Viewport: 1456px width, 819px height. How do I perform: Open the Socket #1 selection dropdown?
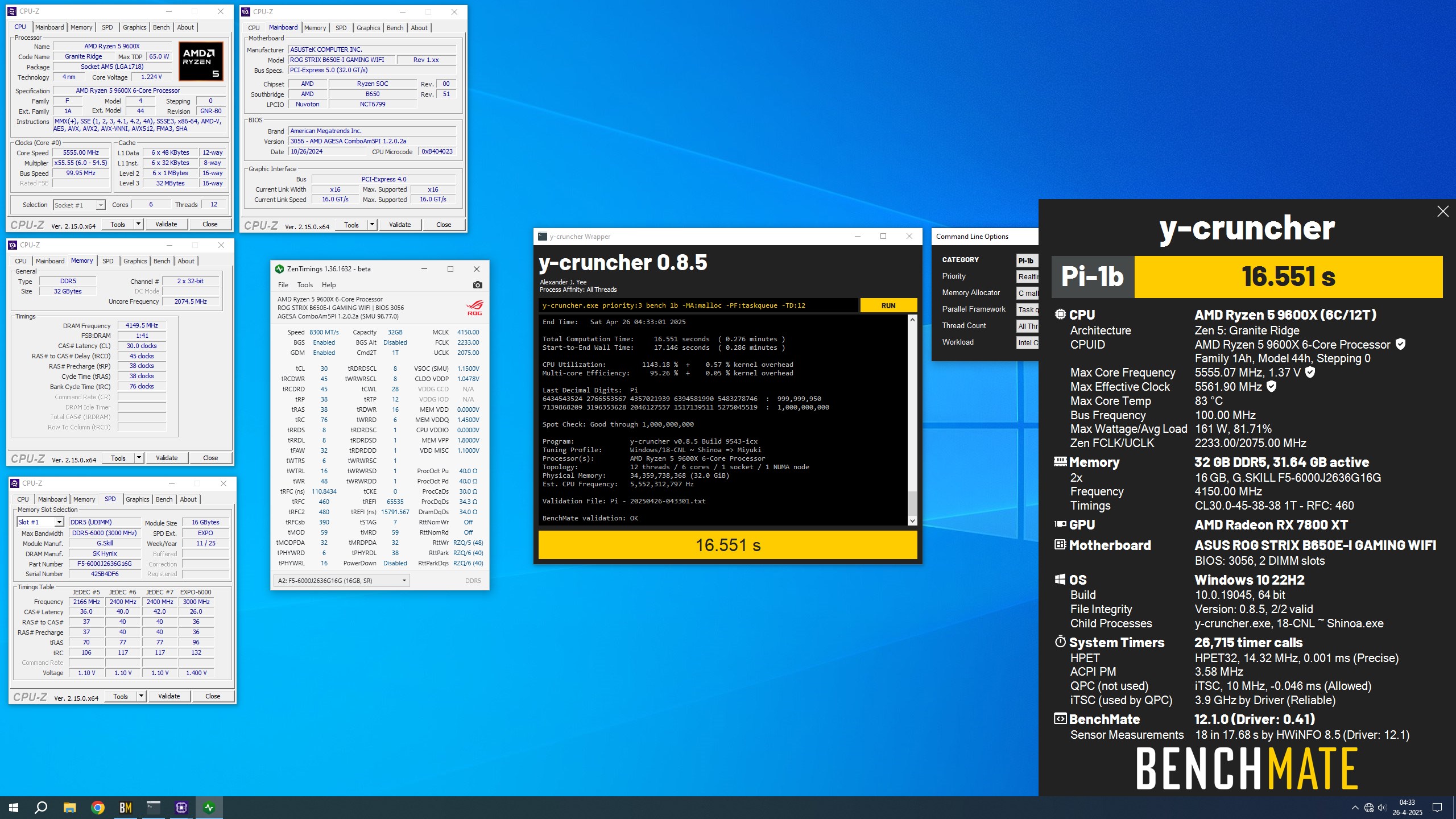tap(80, 205)
